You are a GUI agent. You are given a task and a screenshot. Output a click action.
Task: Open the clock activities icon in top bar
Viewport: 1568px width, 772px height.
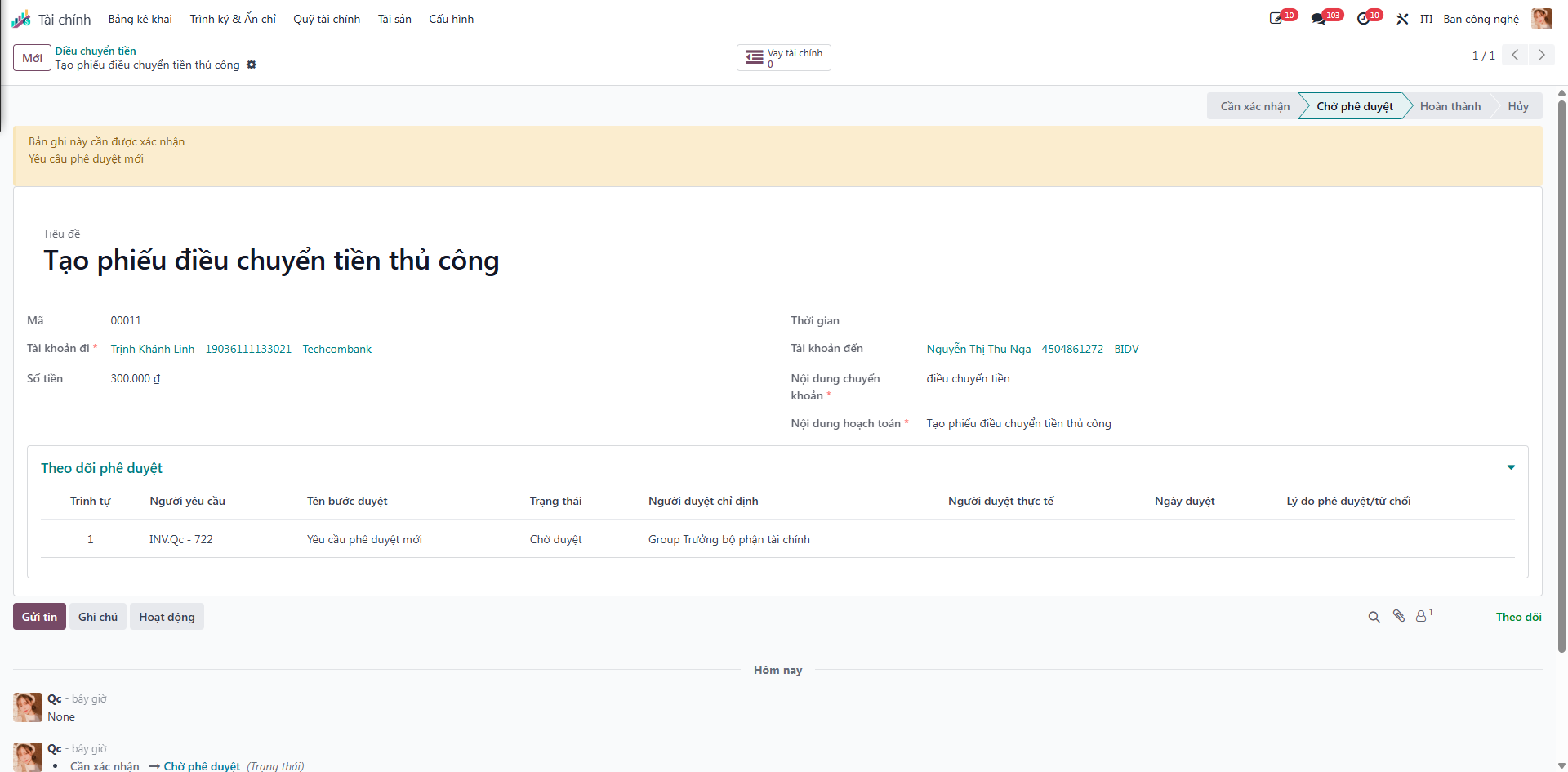[x=1363, y=19]
